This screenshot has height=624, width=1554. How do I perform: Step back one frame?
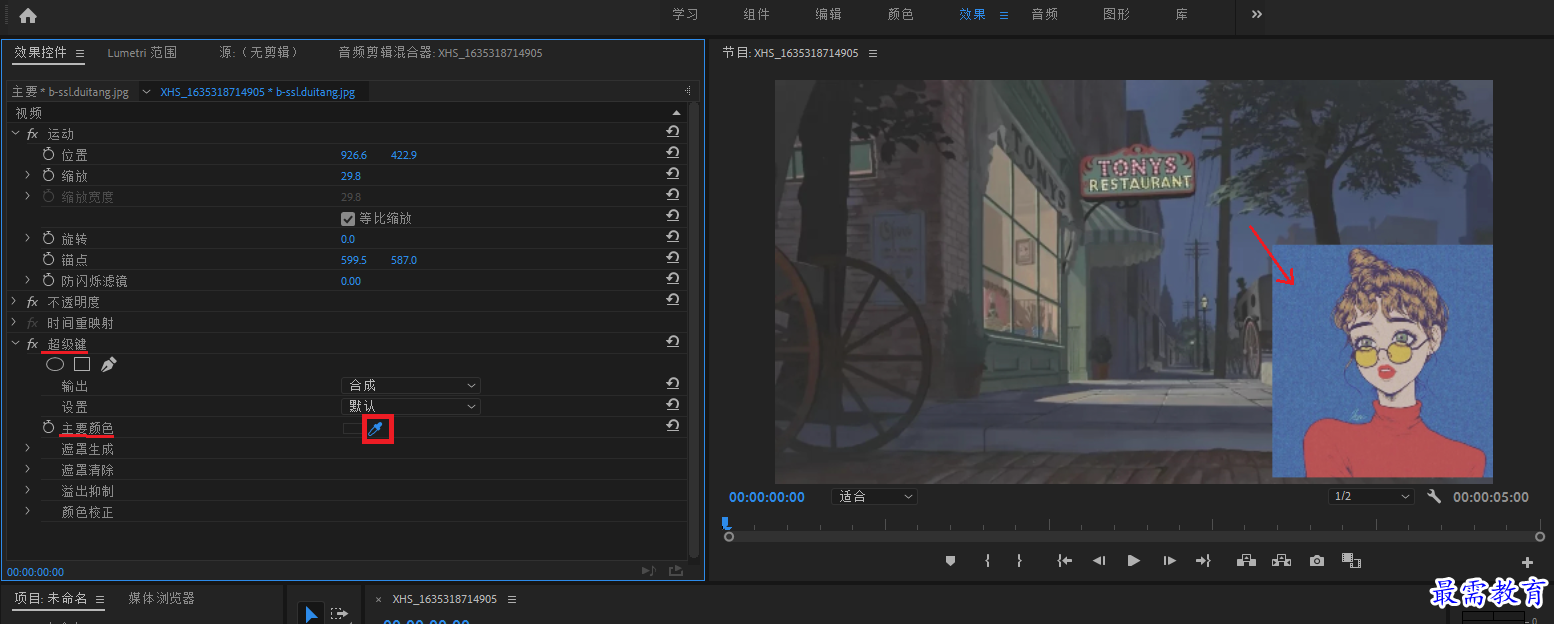[x=1099, y=561]
